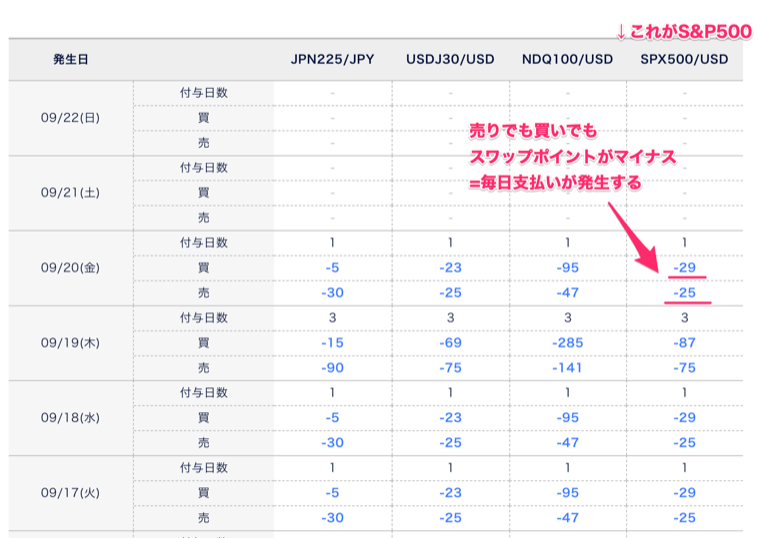The width and height of the screenshot is (760, 538).
Task: Click 09/17 JPN225/JPY buy value -5
Action: coord(332,493)
